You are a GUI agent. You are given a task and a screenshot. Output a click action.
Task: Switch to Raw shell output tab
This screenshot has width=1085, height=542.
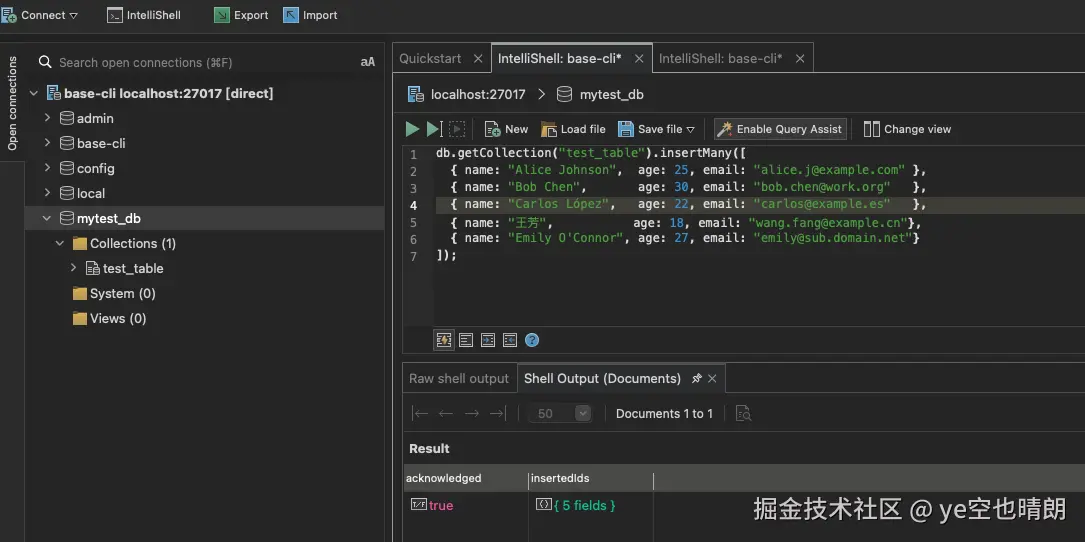[x=459, y=379]
